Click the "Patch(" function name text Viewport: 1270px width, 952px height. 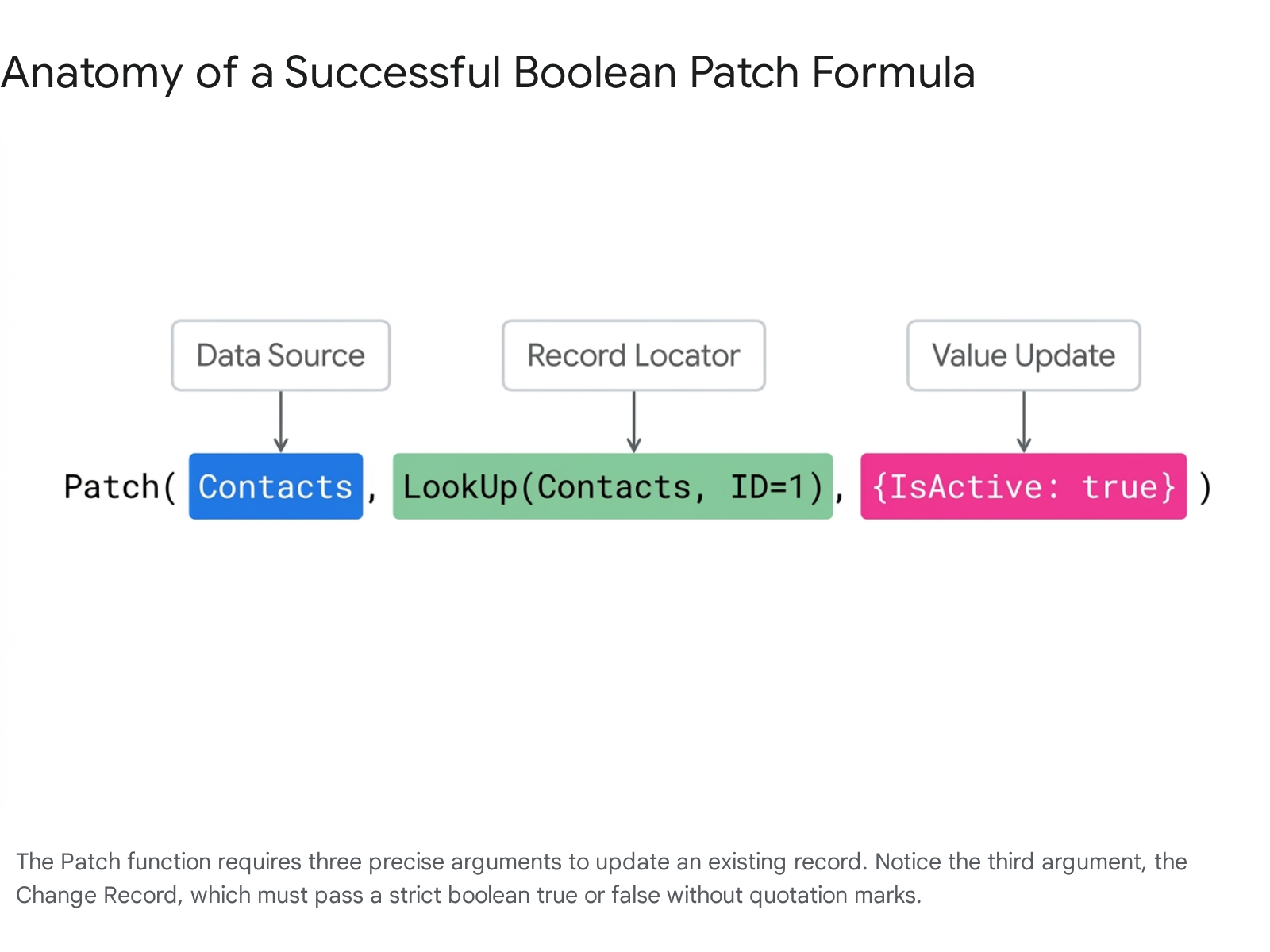coord(119,487)
